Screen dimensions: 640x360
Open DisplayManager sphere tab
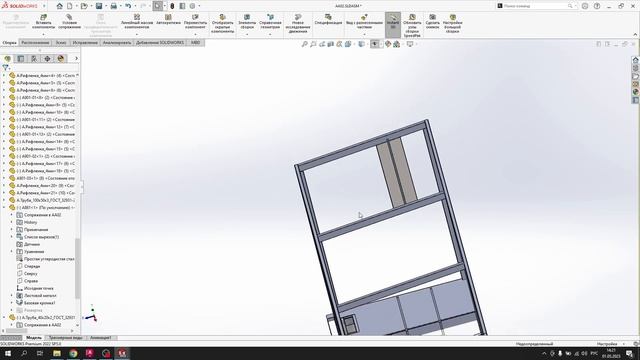pyautogui.click(x=61, y=59)
